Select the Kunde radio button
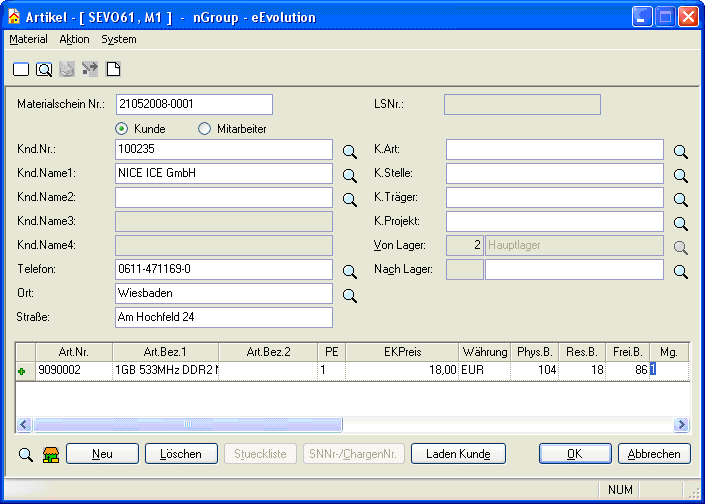This screenshot has width=705, height=504. [122, 129]
